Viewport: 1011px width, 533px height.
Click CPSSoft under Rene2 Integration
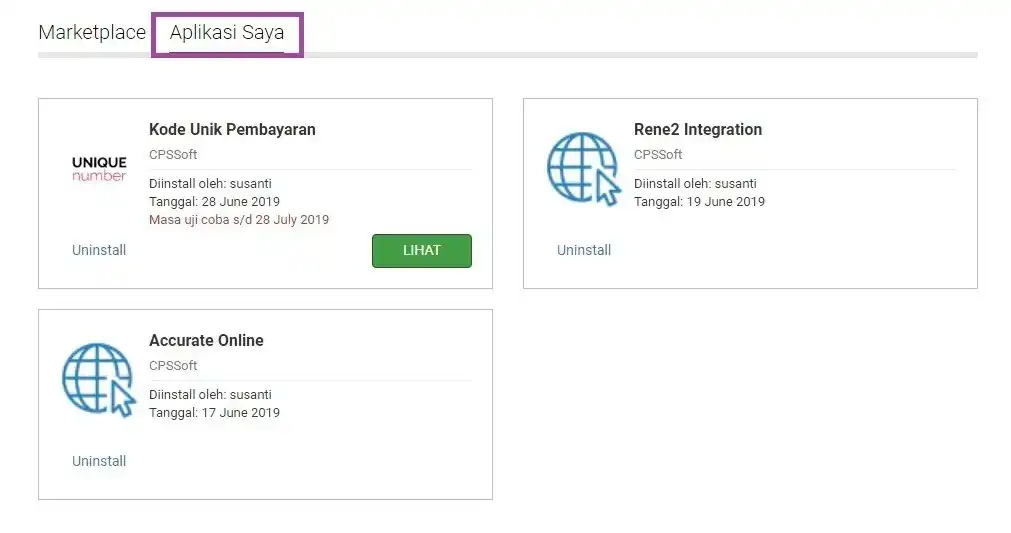(658, 155)
